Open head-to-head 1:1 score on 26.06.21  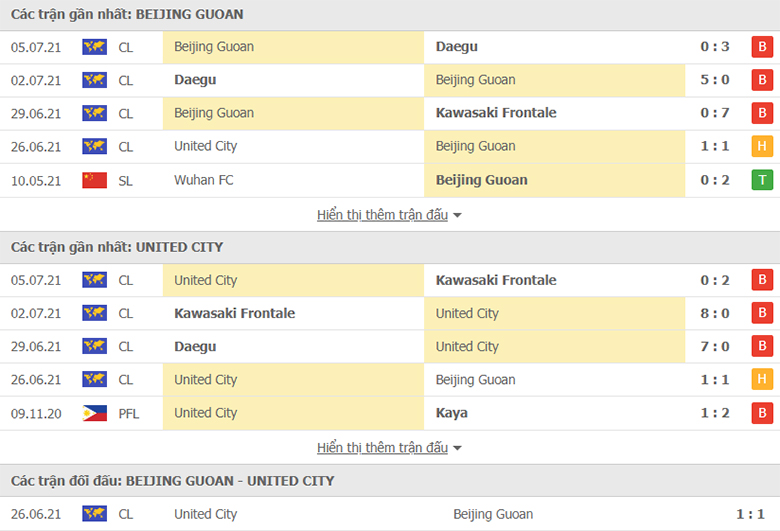pos(750,514)
